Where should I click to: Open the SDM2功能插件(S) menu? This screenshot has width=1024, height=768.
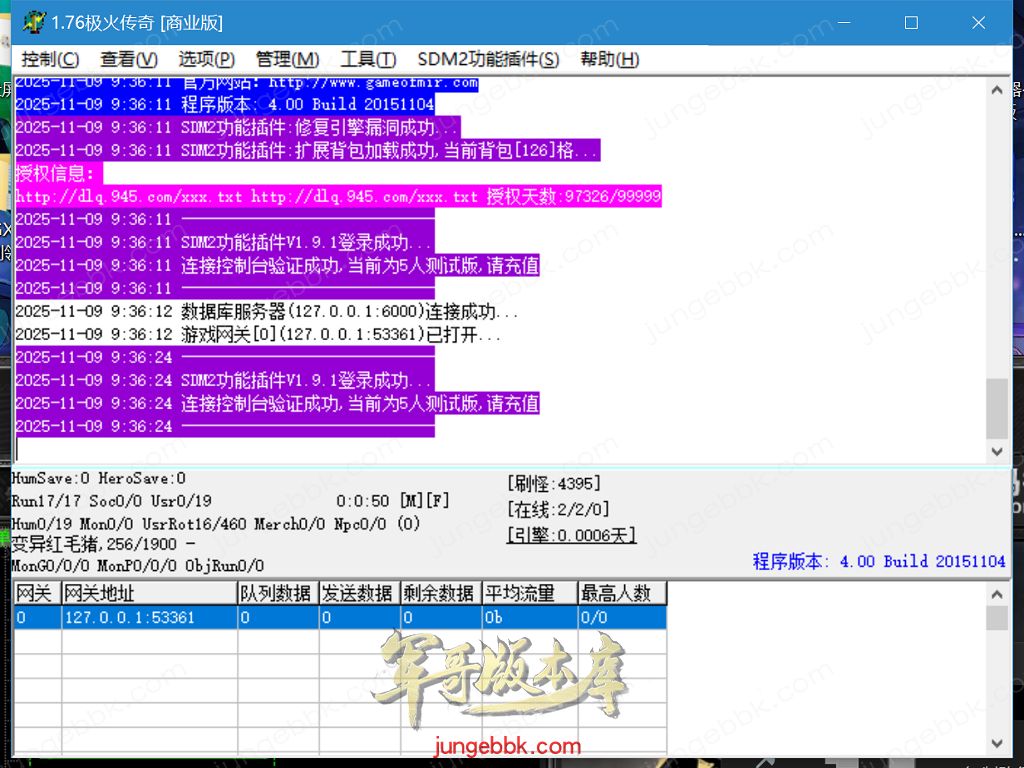[488, 59]
